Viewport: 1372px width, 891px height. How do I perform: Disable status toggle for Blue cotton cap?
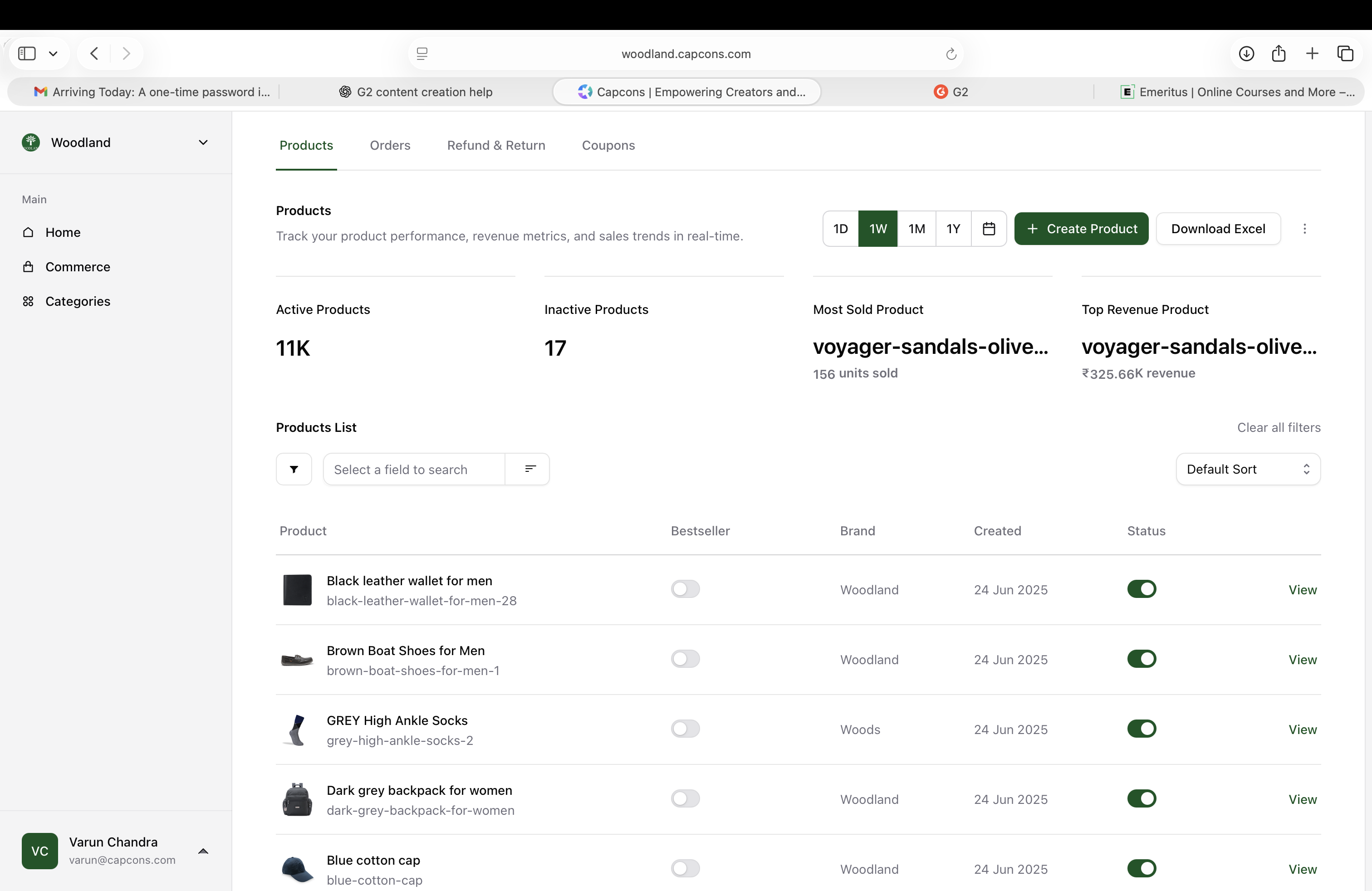(1142, 868)
